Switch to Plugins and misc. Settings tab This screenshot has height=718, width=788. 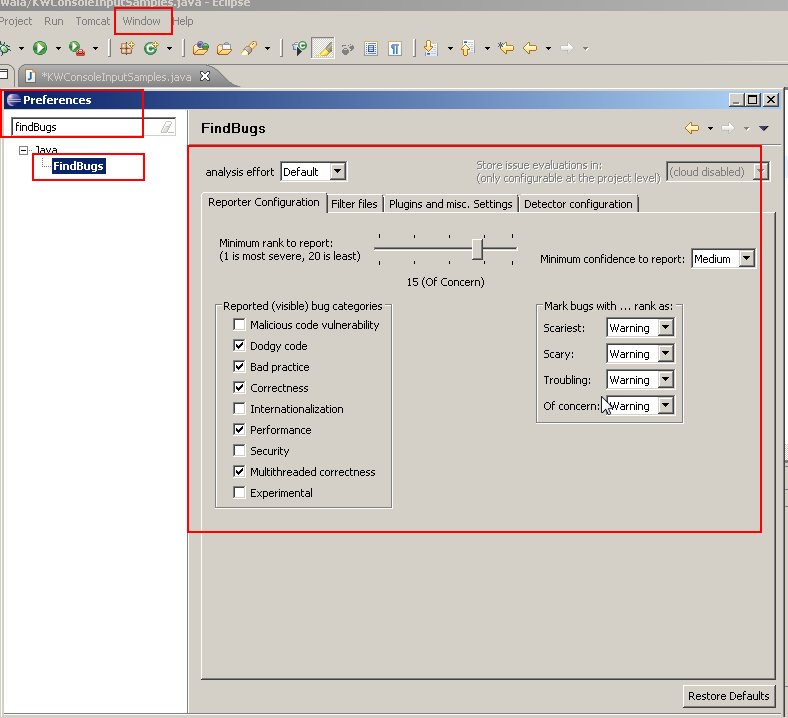(451, 204)
